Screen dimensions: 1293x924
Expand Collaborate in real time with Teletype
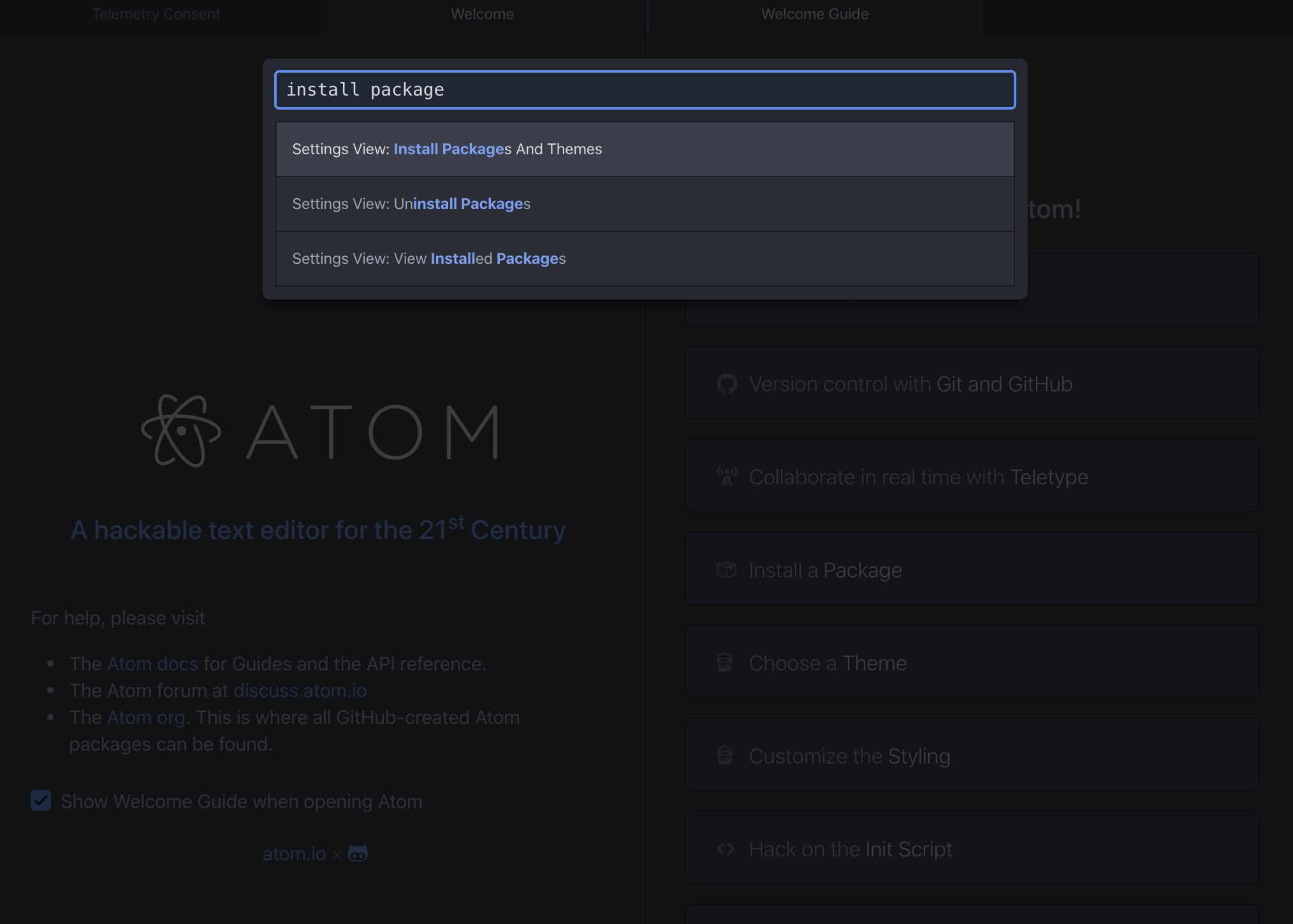[x=918, y=477]
